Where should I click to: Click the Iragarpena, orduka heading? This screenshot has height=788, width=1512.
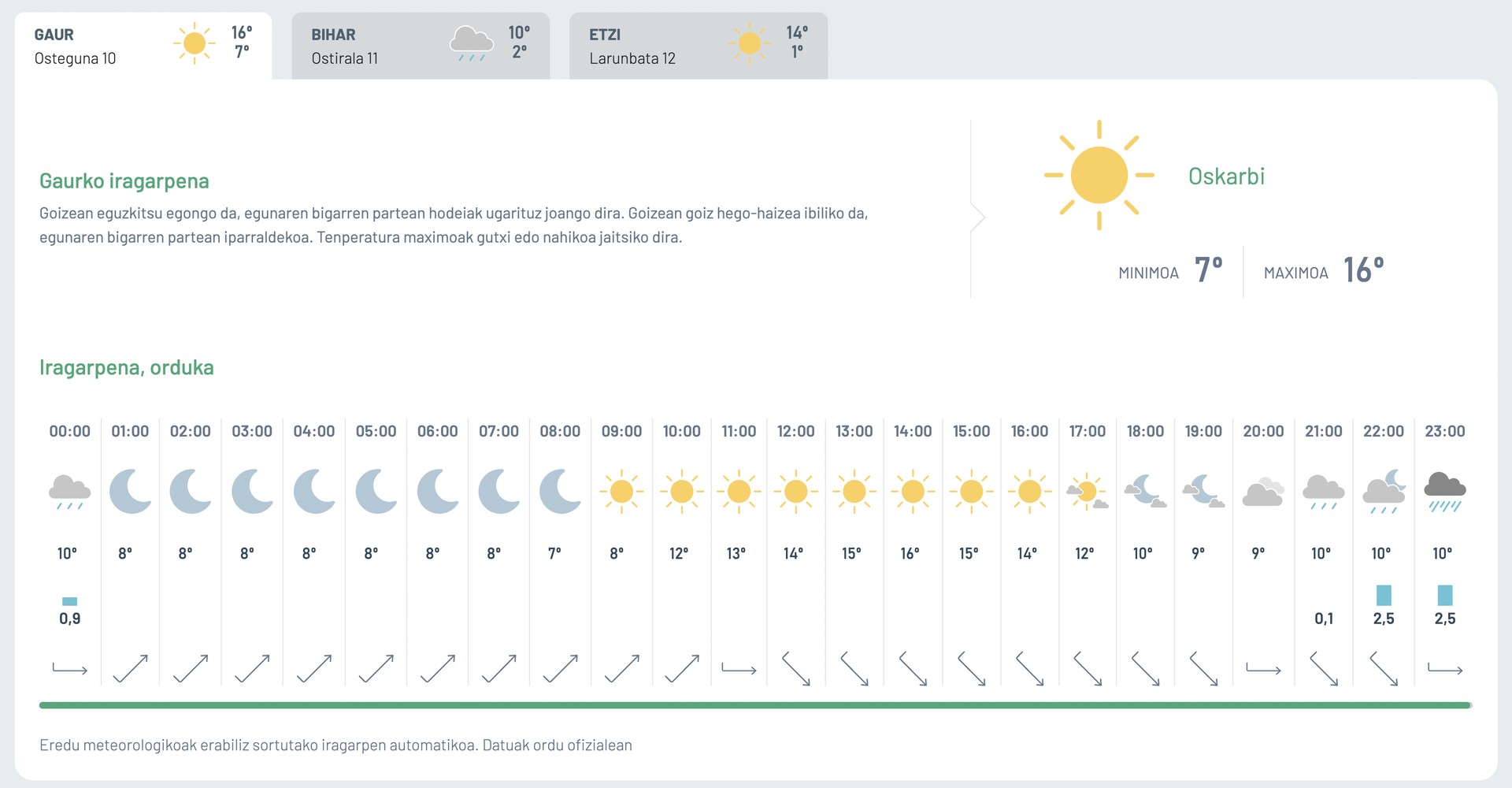click(x=127, y=368)
